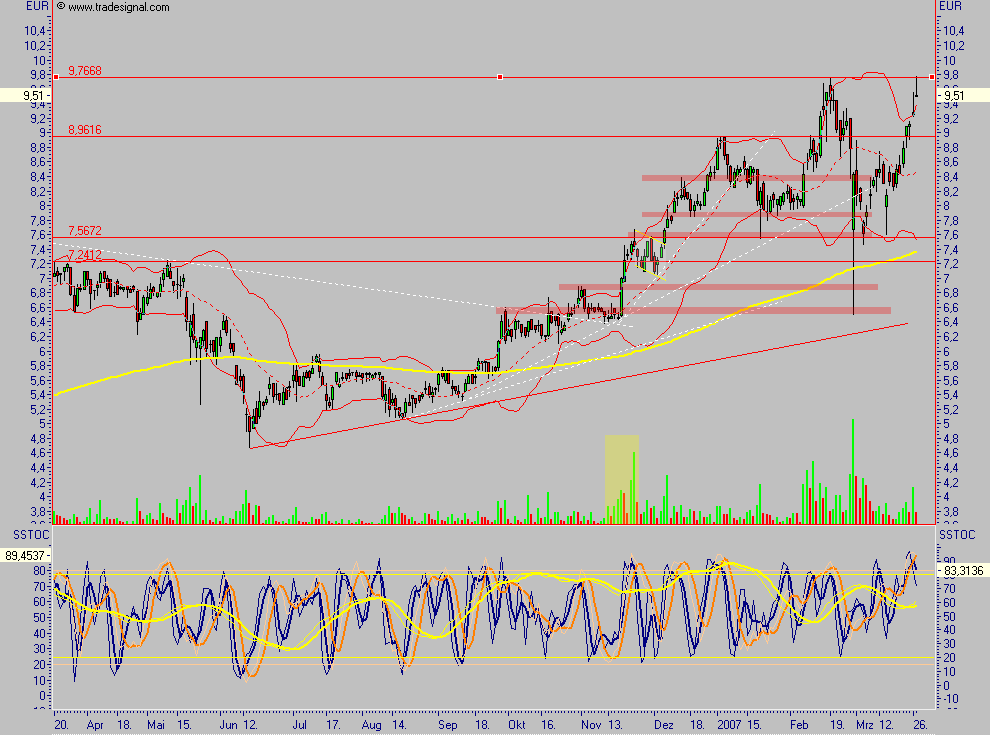Screen dimensions: 990x735
Task: Click the 89,4537 stochastic value tag
Action: click(25, 556)
